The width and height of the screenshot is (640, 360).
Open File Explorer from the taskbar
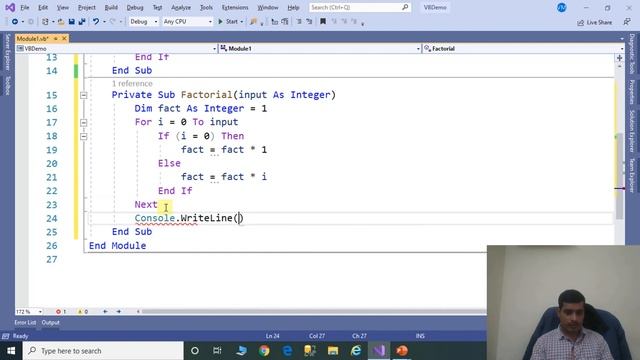[333, 351]
